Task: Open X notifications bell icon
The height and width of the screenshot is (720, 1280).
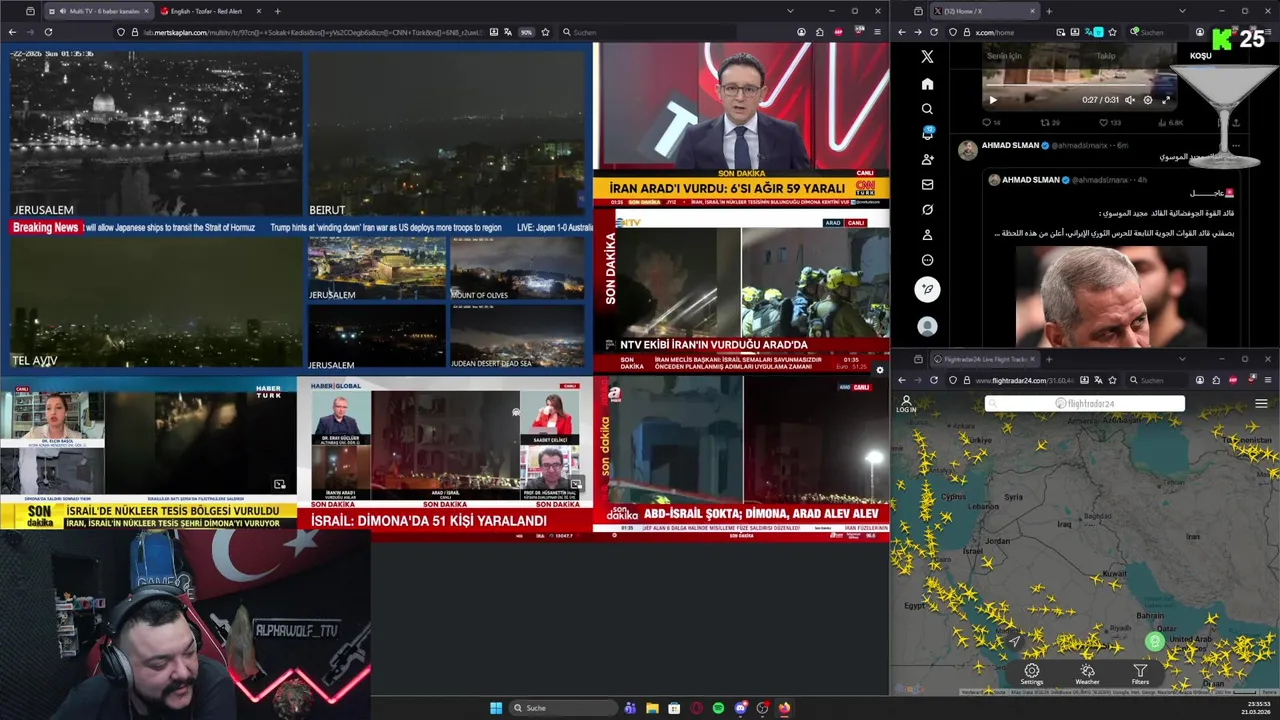Action: [927, 134]
